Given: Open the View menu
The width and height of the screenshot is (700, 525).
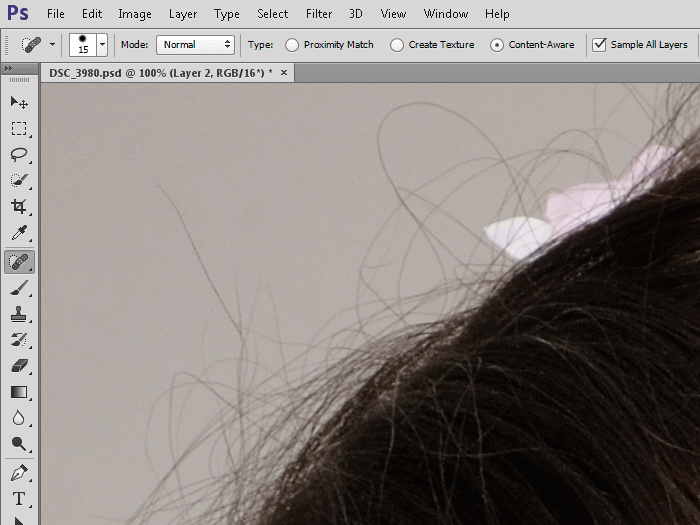Looking at the screenshot, I should coord(393,14).
